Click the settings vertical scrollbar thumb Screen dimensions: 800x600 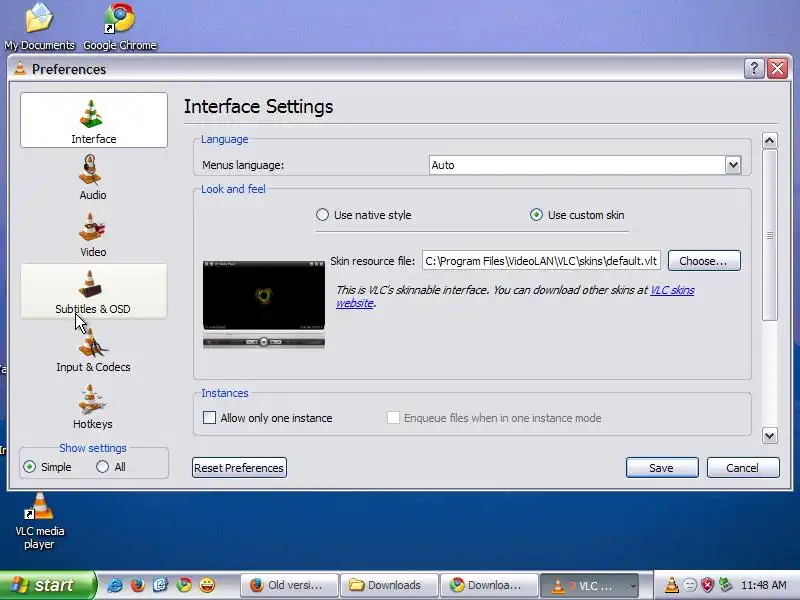(x=770, y=235)
